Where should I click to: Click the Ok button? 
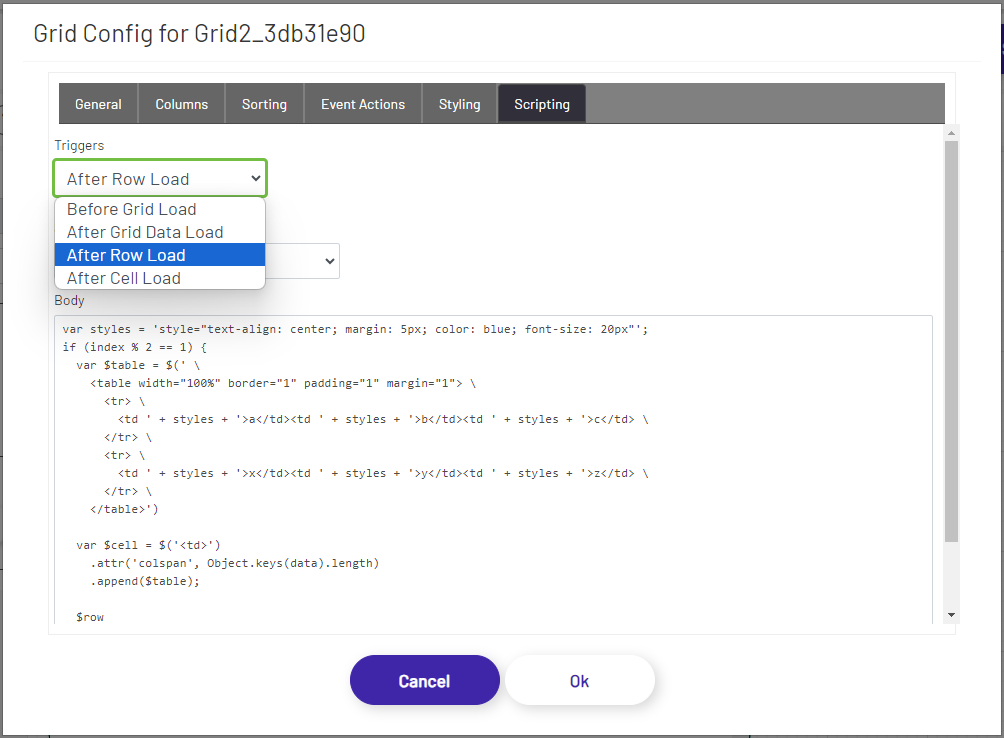(x=580, y=680)
